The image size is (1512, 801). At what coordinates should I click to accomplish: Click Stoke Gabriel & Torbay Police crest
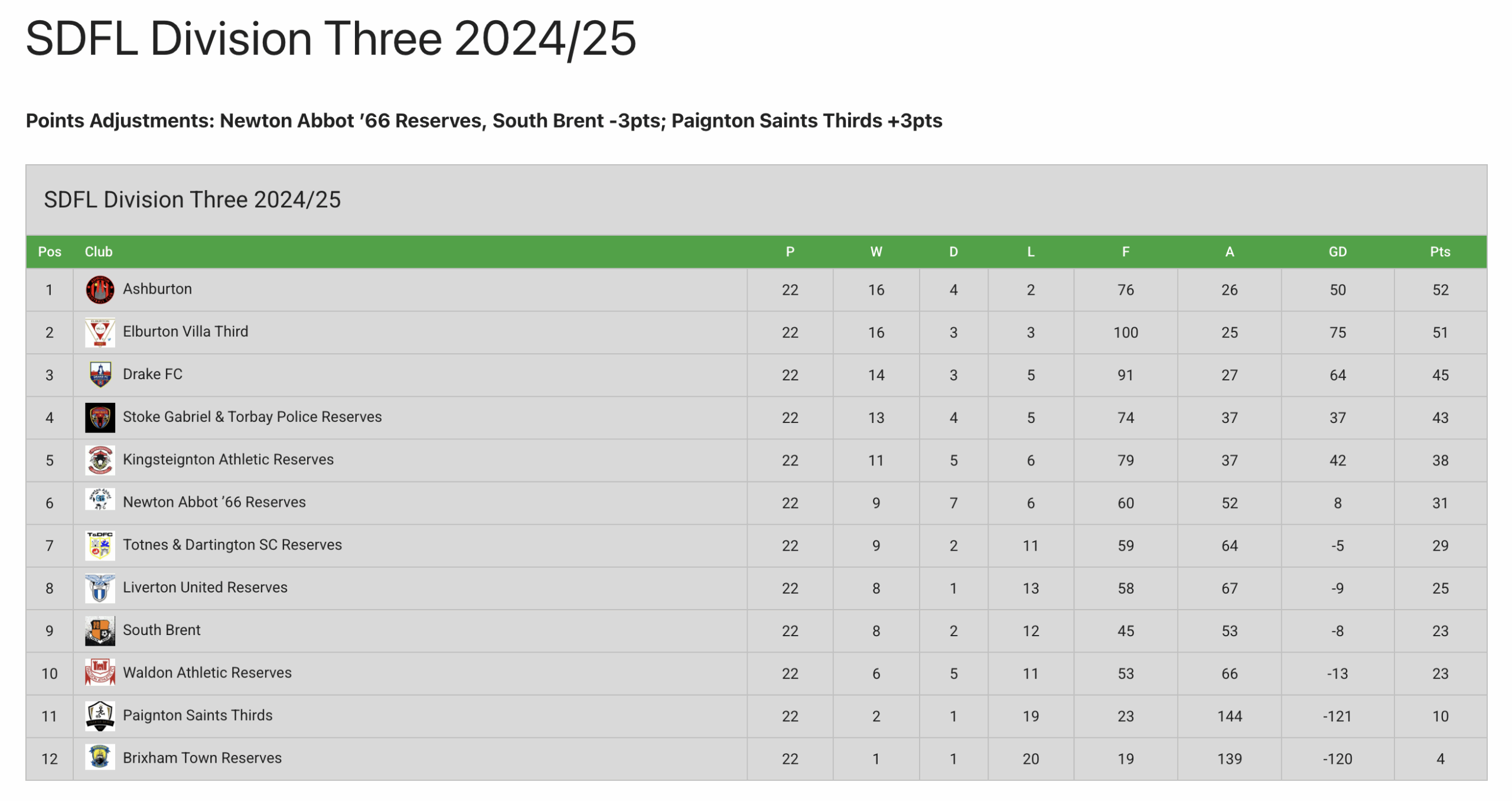(100, 417)
